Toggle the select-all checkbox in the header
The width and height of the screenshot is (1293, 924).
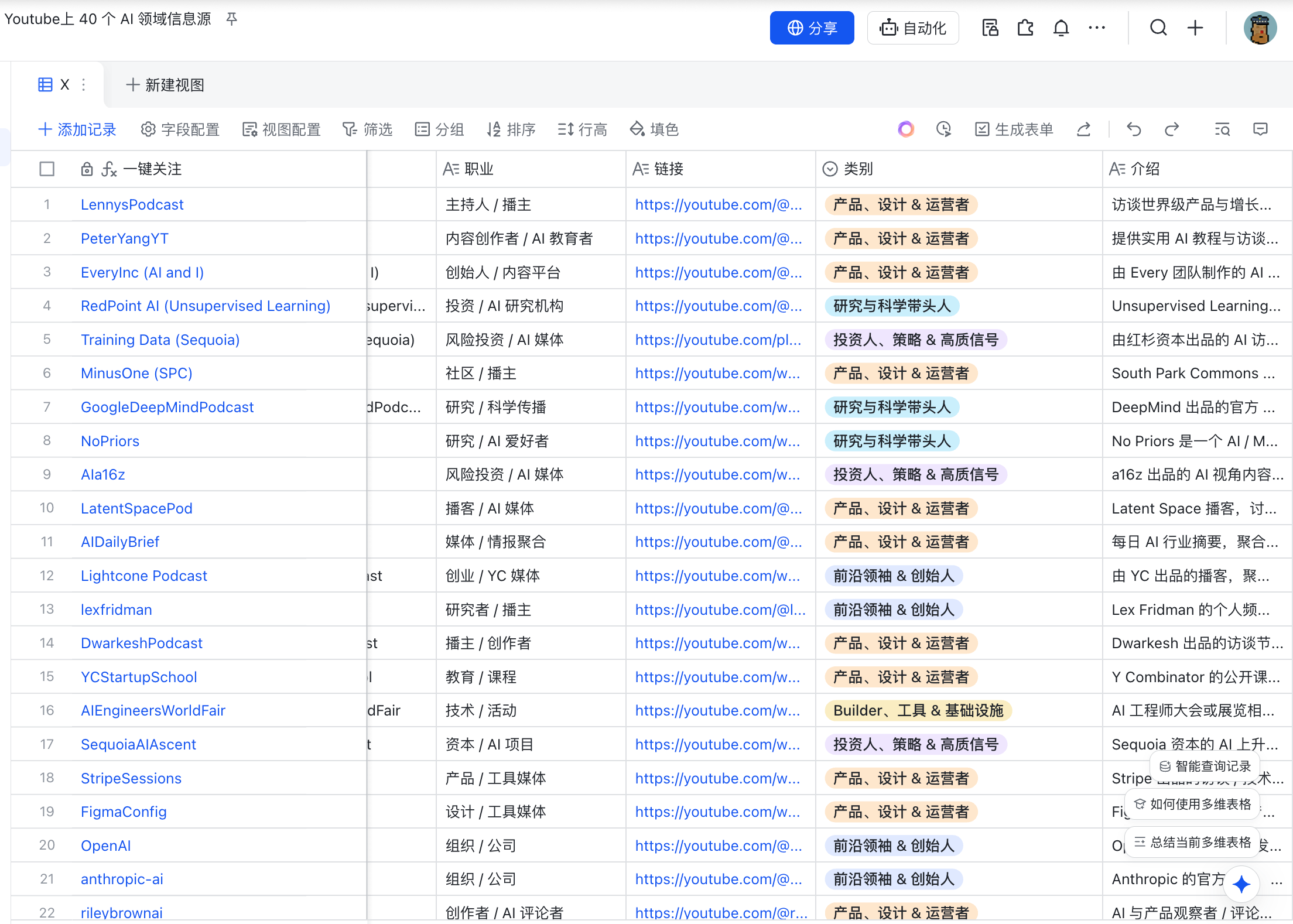point(47,169)
